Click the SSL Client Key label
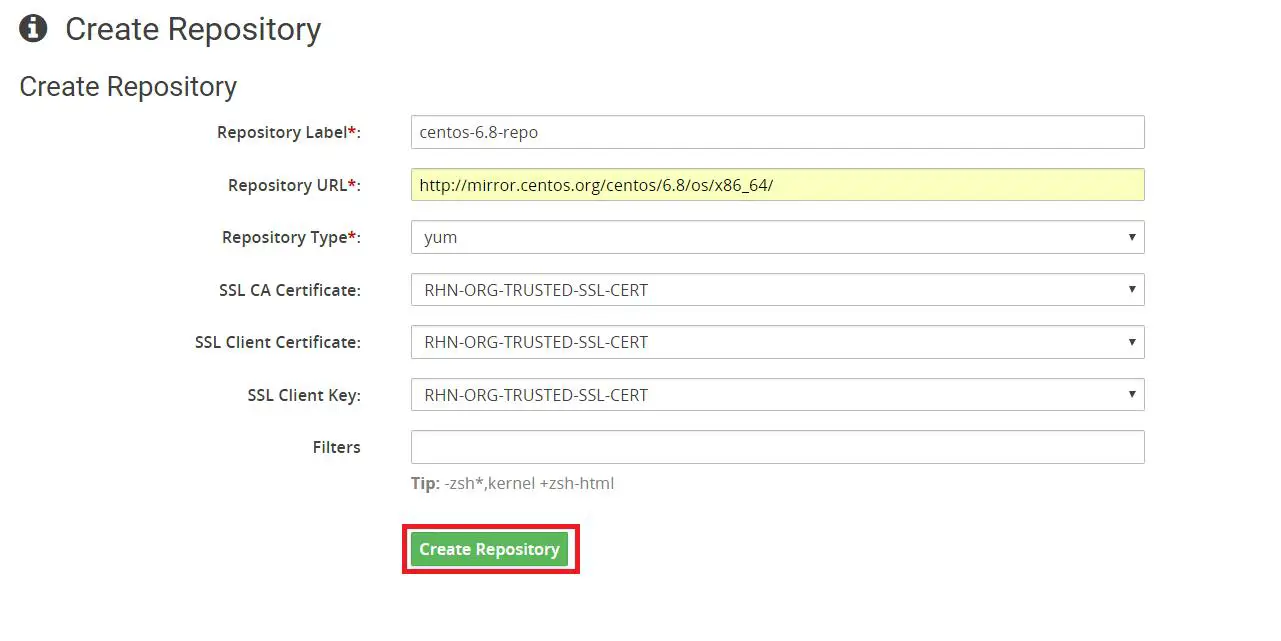This screenshot has height=641, width=1281. (x=304, y=395)
